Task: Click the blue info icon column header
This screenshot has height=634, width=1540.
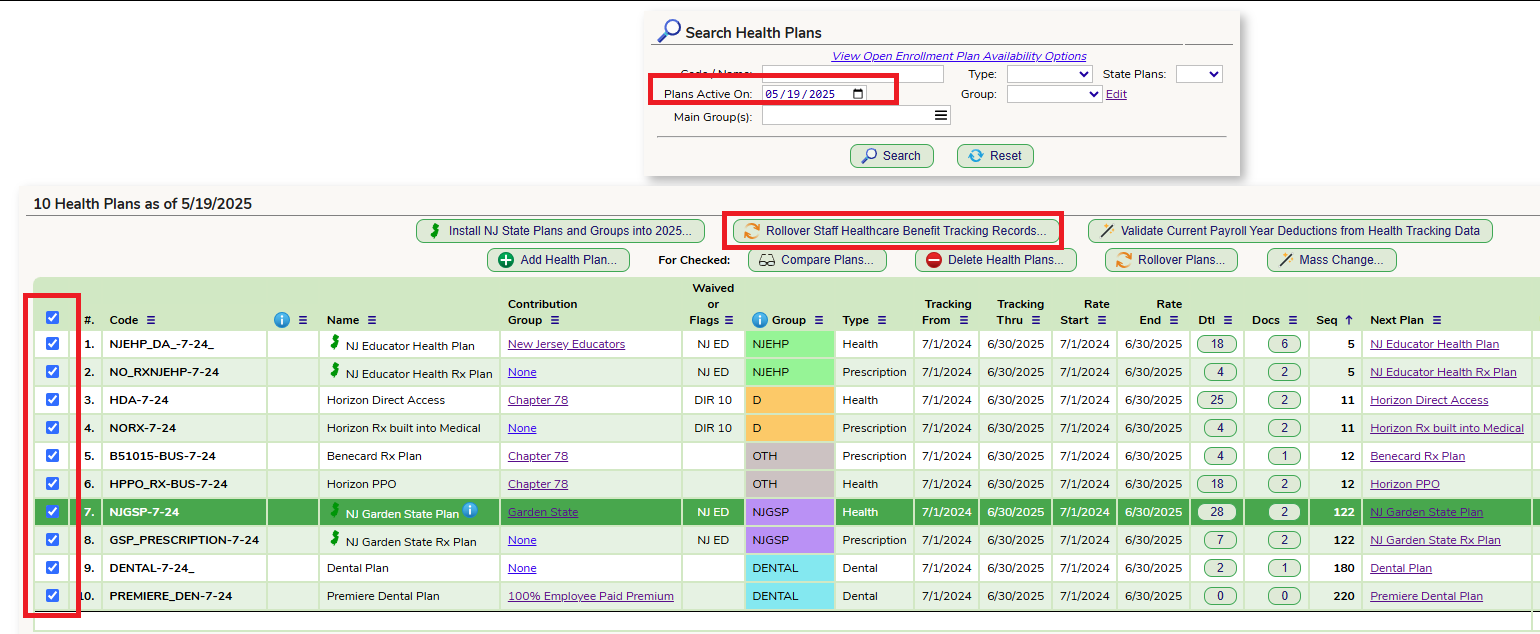Action: click(x=282, y=320)
